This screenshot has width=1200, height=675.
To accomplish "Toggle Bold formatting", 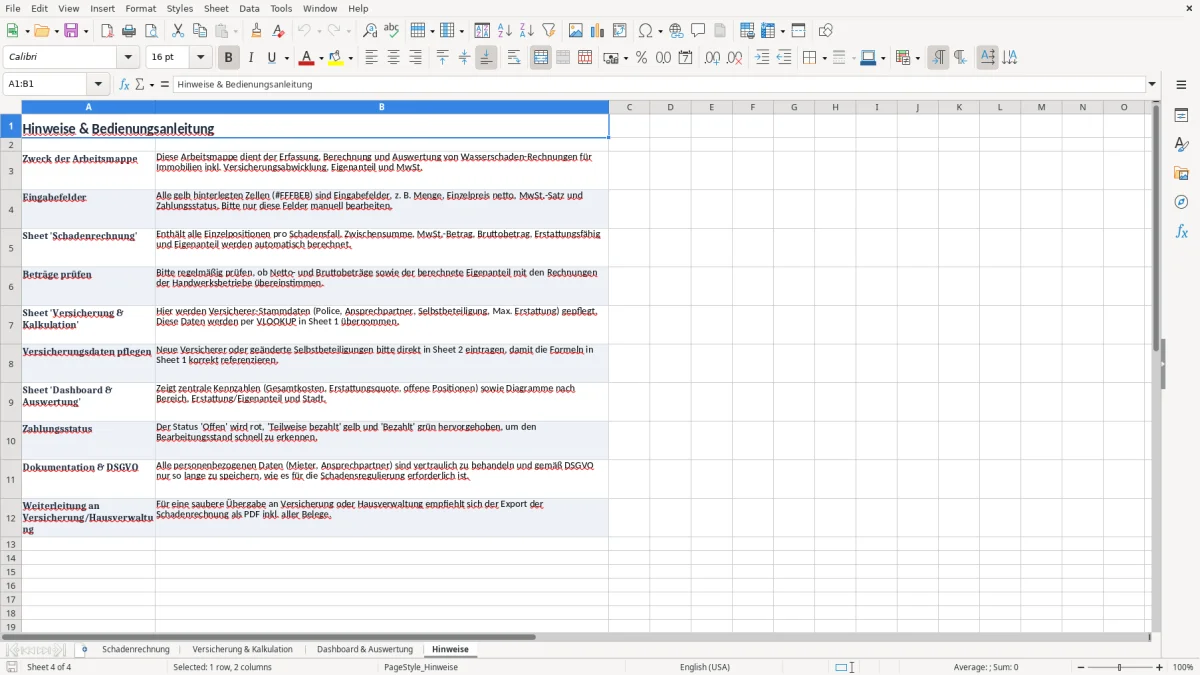I will pos(229,58).
